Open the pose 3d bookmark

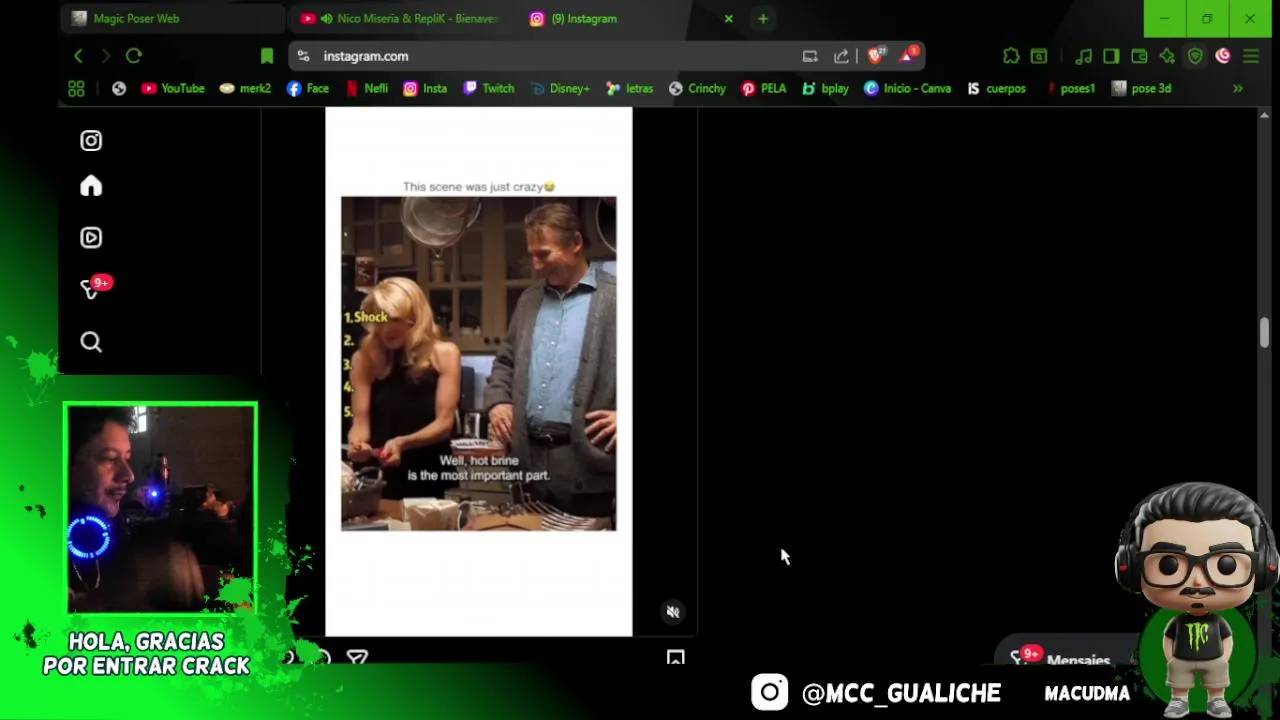[x=1141, y=89]
